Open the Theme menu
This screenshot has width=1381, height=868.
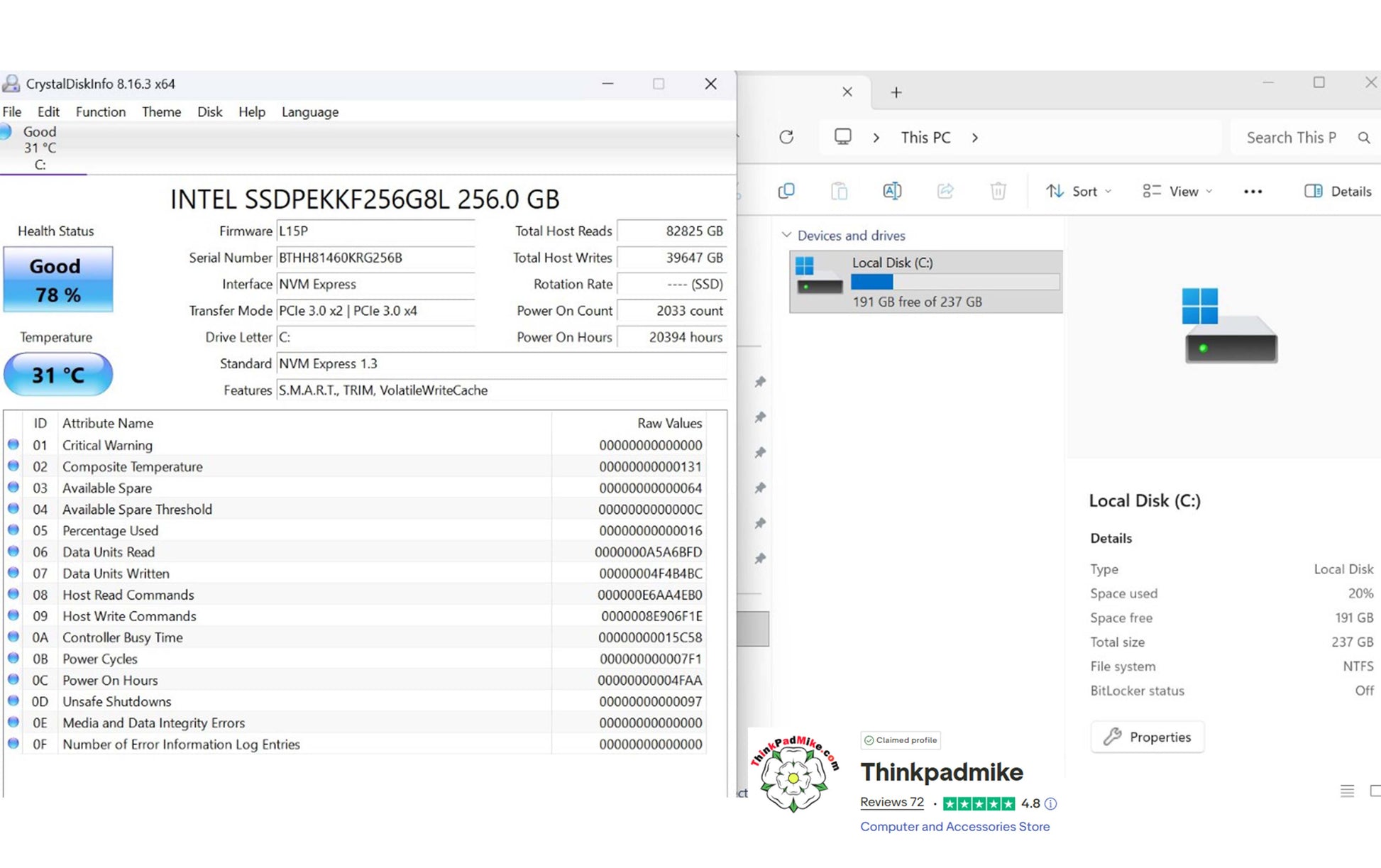point(161,112)
